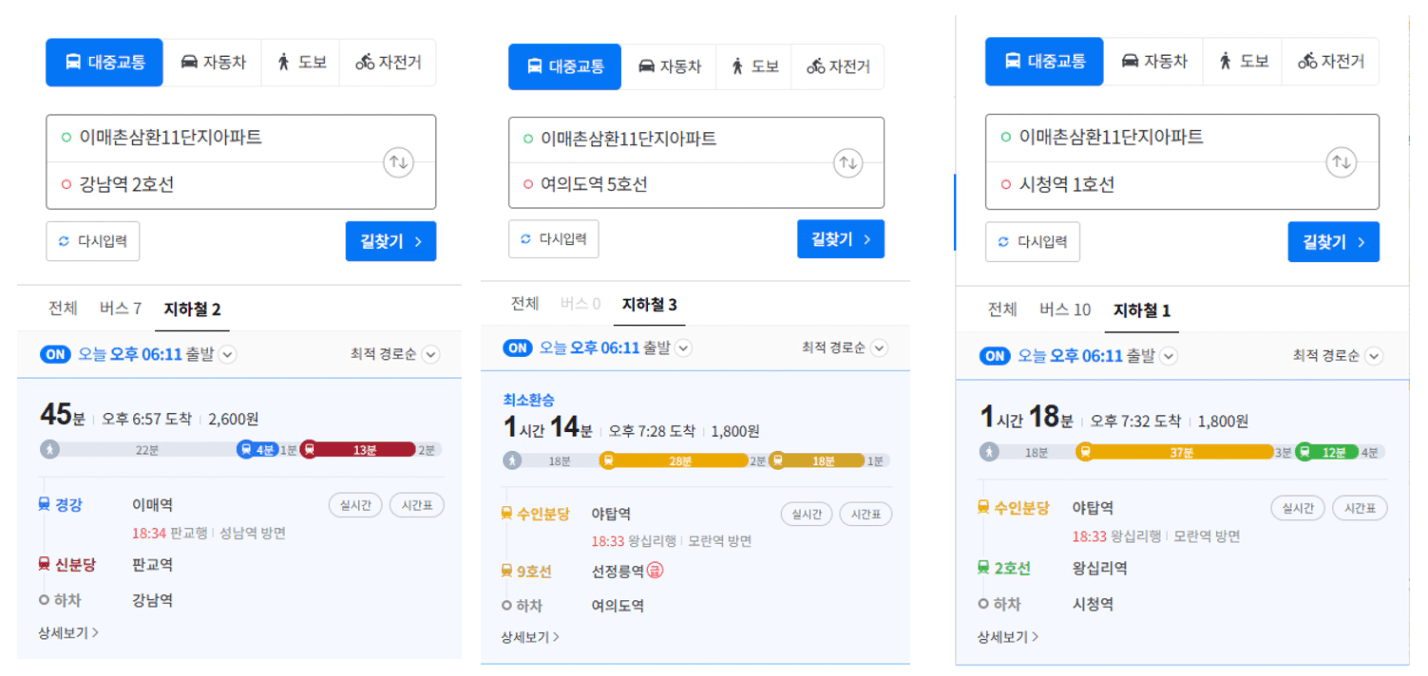This screenshot has width=1428, height=676.
Task: Expand 상세보기 details for 시청역 route
Action: [1008, 637]
